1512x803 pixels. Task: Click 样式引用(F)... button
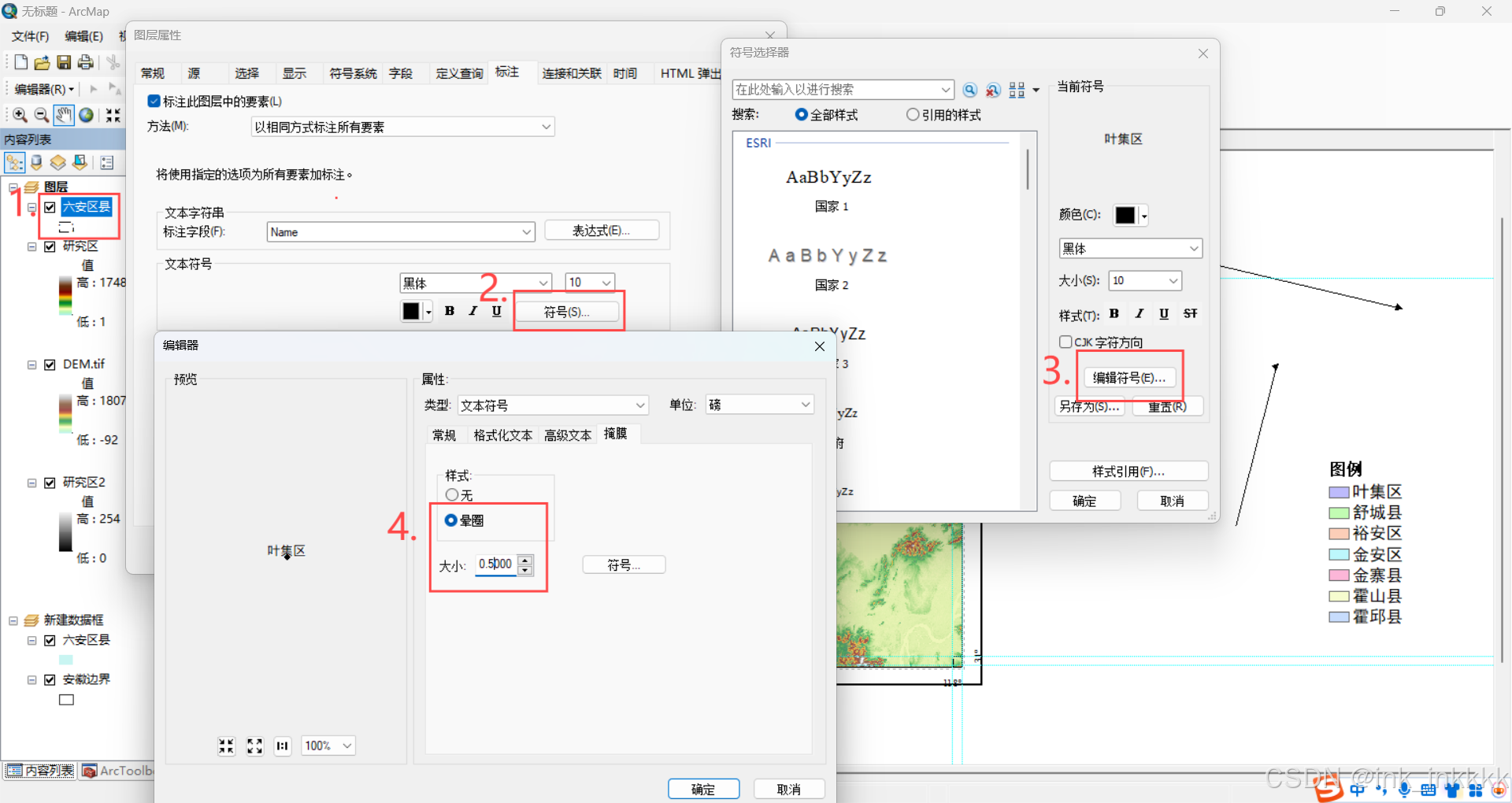coord(1128,472)
